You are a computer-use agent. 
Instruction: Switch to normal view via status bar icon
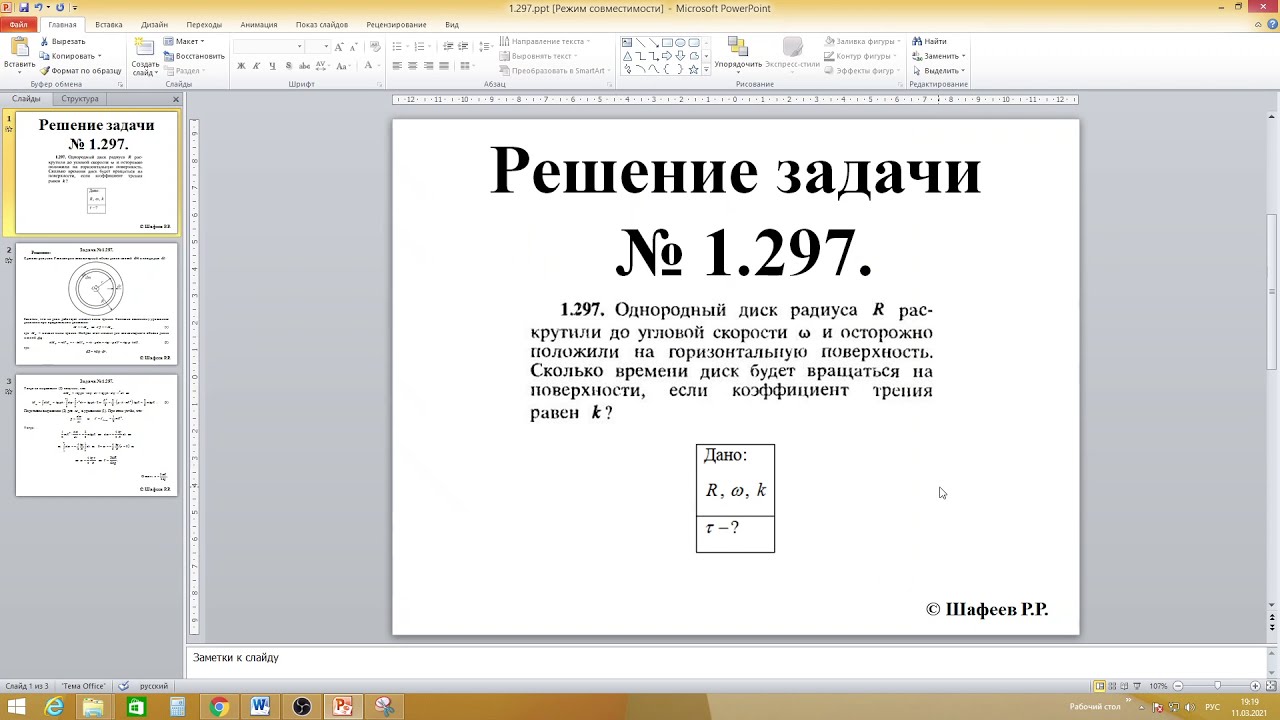(x=1100, y=686)
